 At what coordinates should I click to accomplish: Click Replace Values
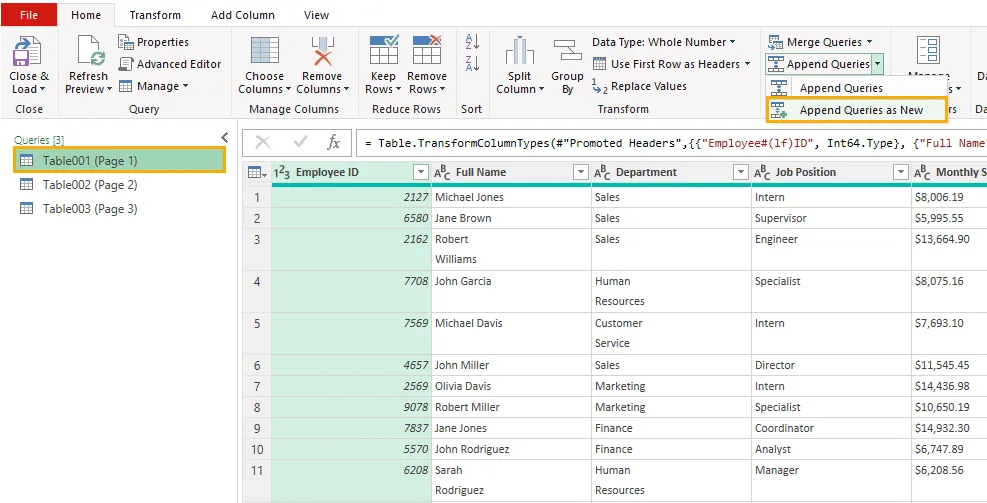point(640,86)
